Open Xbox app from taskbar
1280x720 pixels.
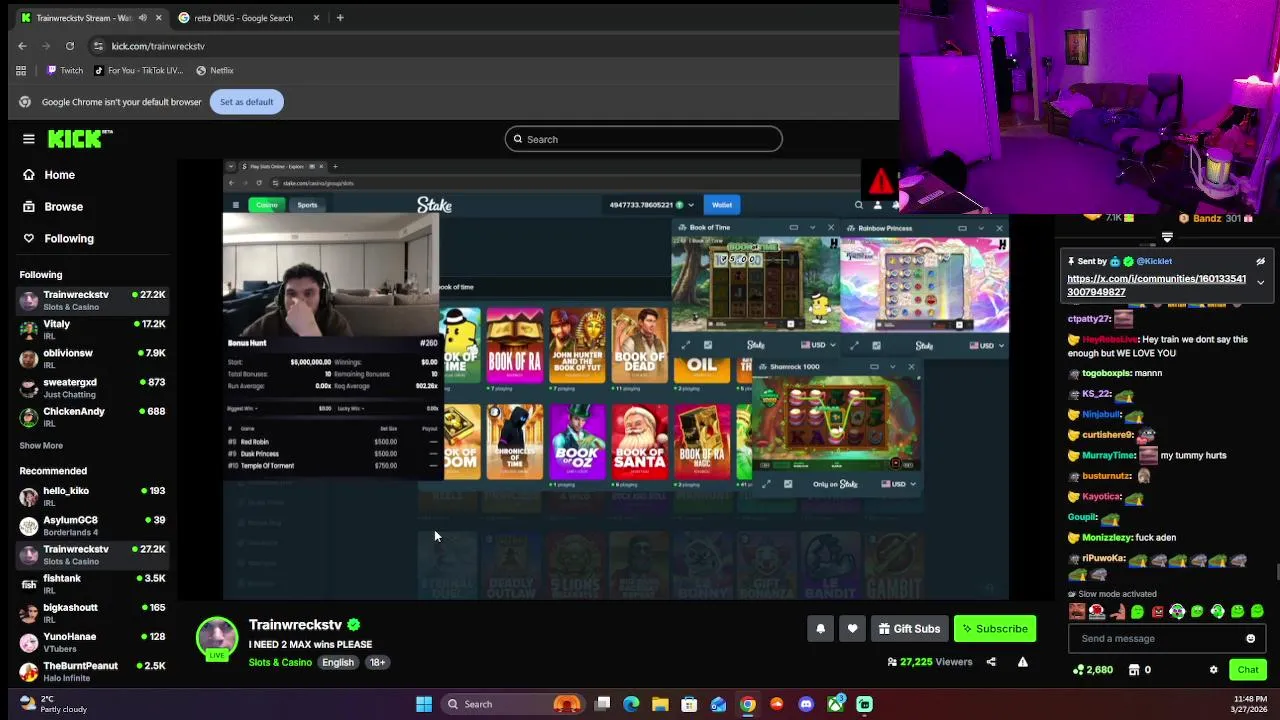(x=835, y=704)
